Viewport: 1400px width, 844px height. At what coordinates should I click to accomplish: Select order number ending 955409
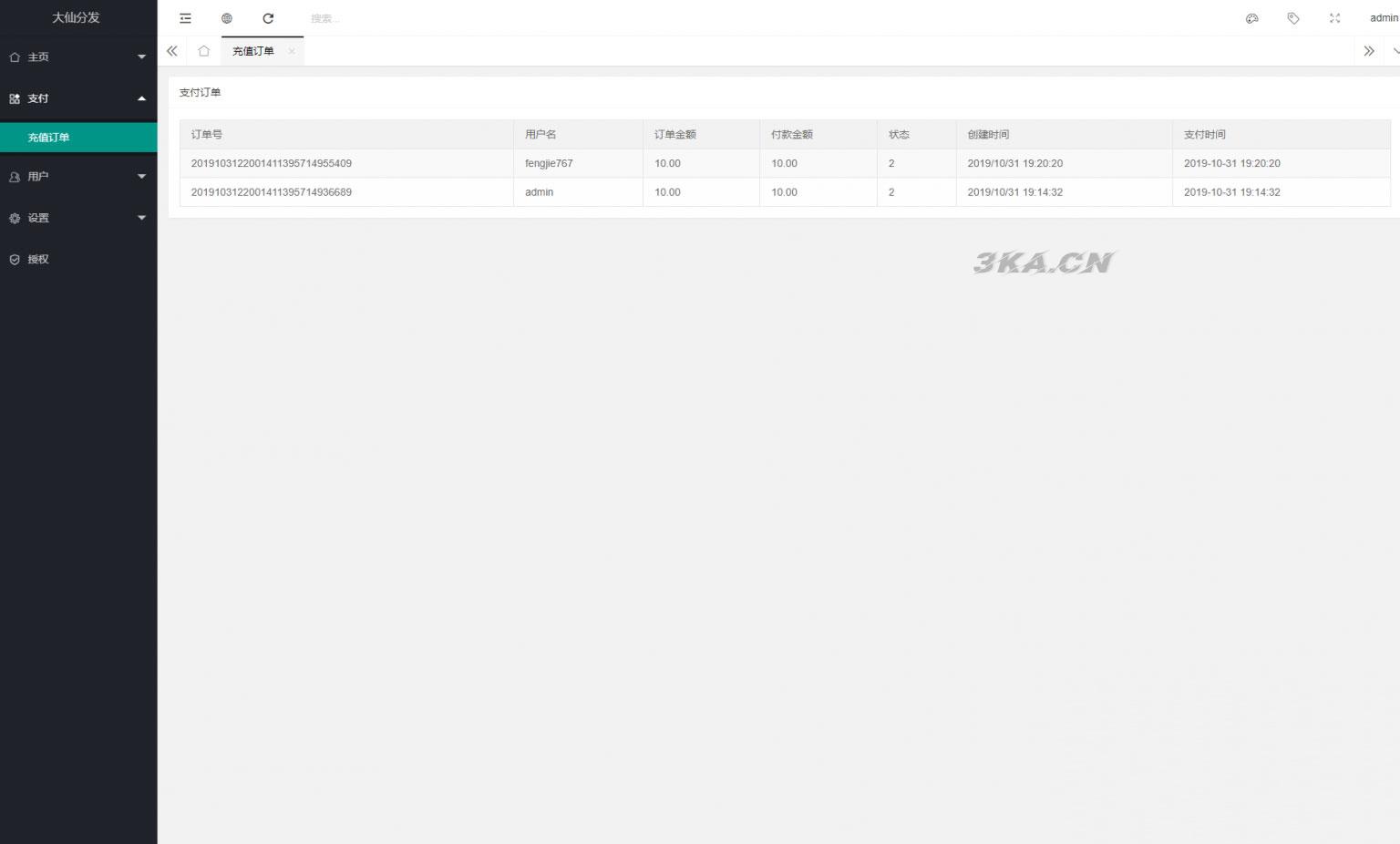point(272,163)
